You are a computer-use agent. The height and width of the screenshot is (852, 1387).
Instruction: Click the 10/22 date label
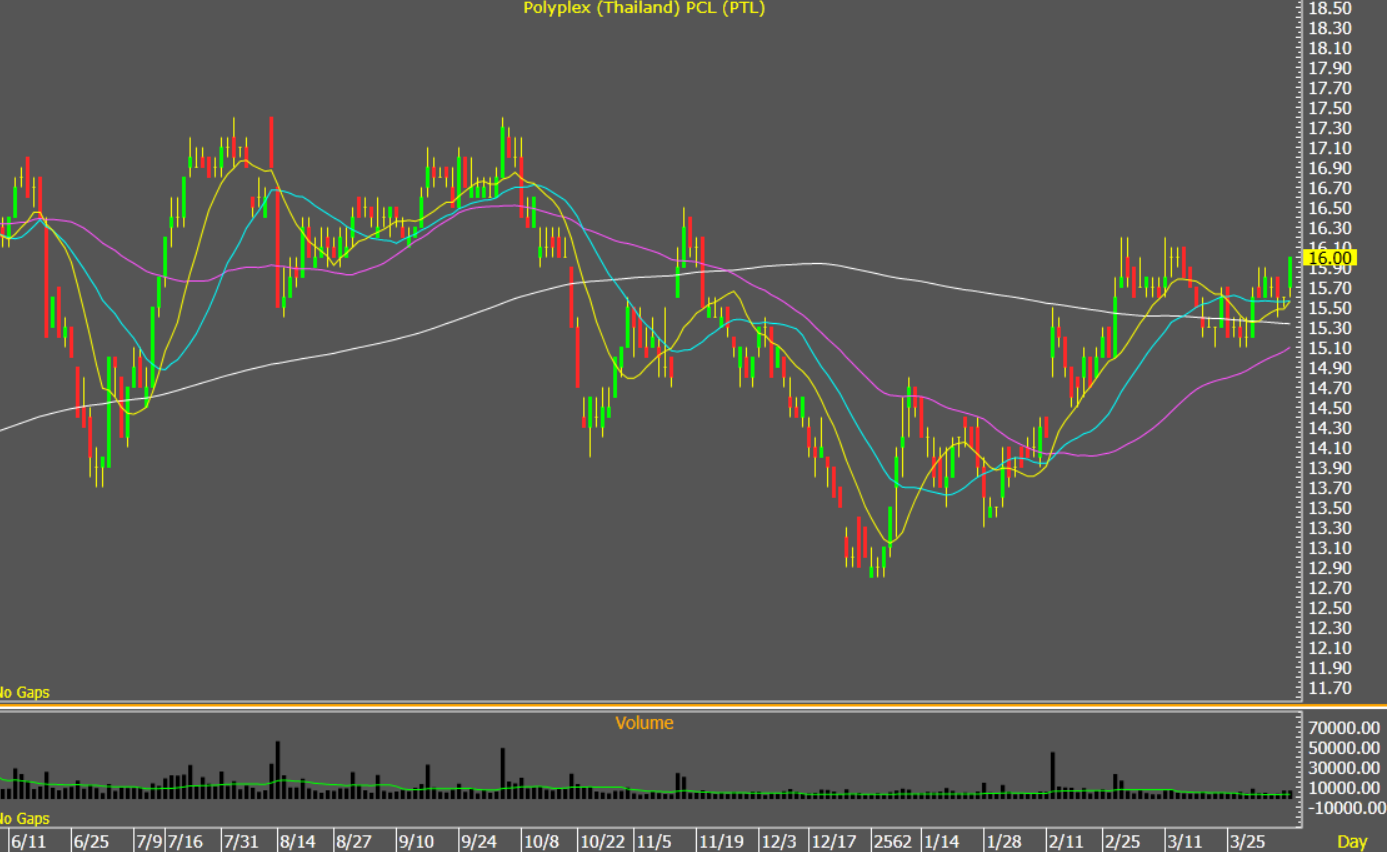[603, 840]
